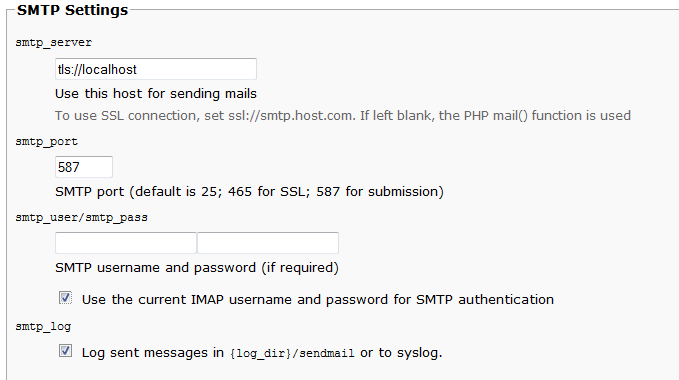
Task: Click the Use this host for sending mails text
Action: pos(156,93)
